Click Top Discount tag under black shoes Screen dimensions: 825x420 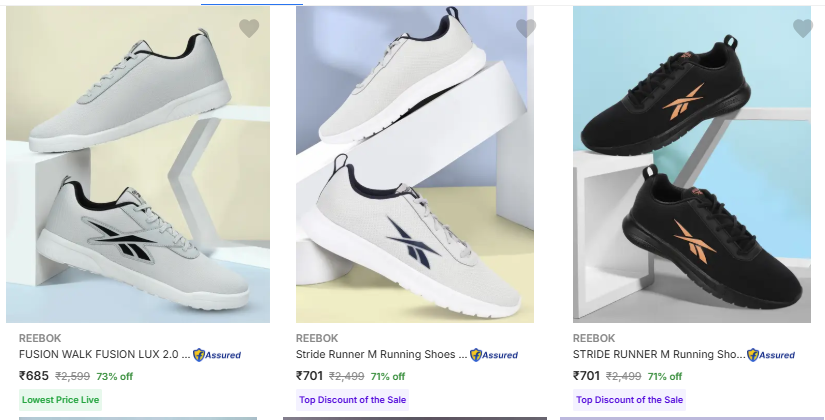629,400
